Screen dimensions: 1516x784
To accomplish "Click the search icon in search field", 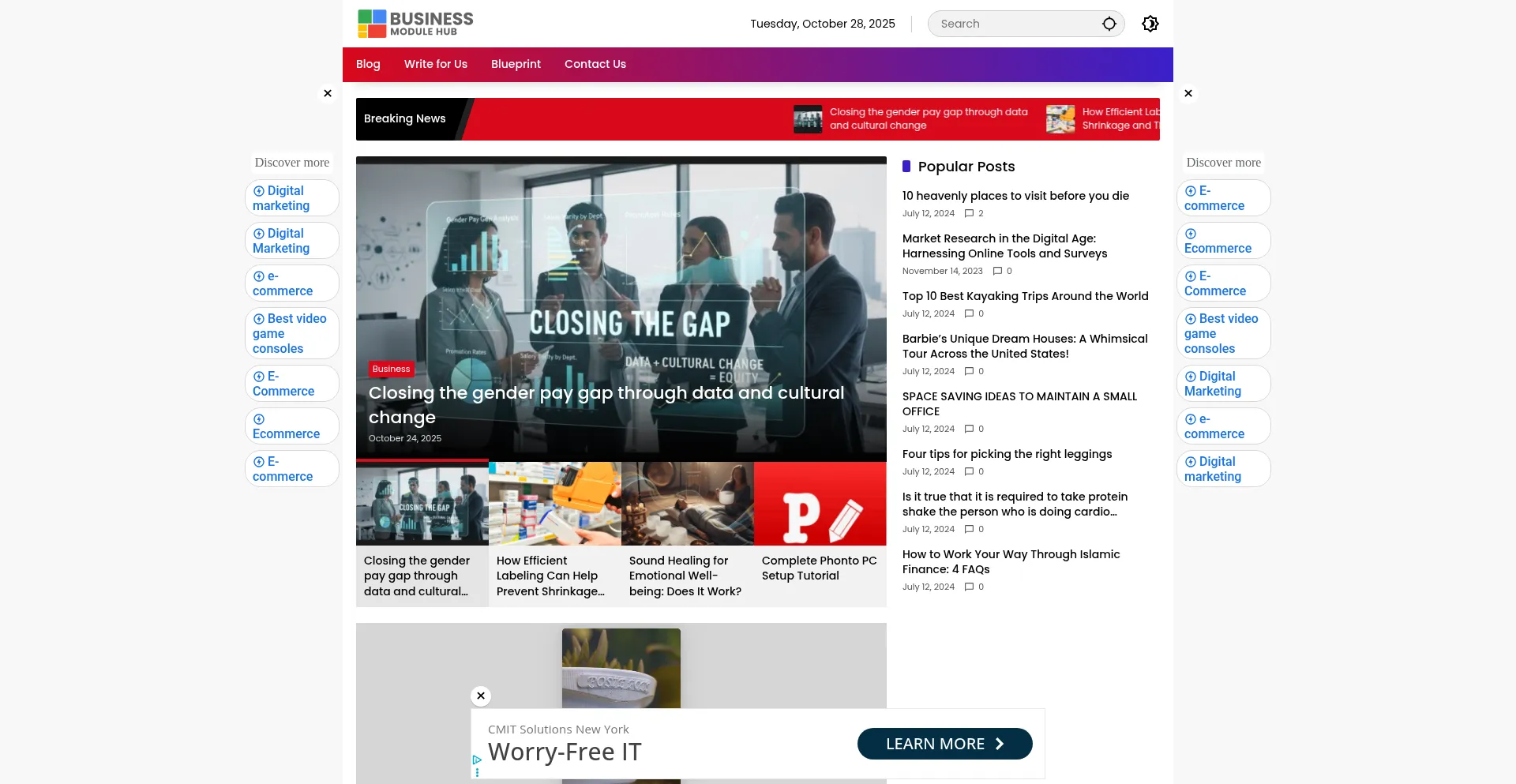I will tap(1109, 24).
